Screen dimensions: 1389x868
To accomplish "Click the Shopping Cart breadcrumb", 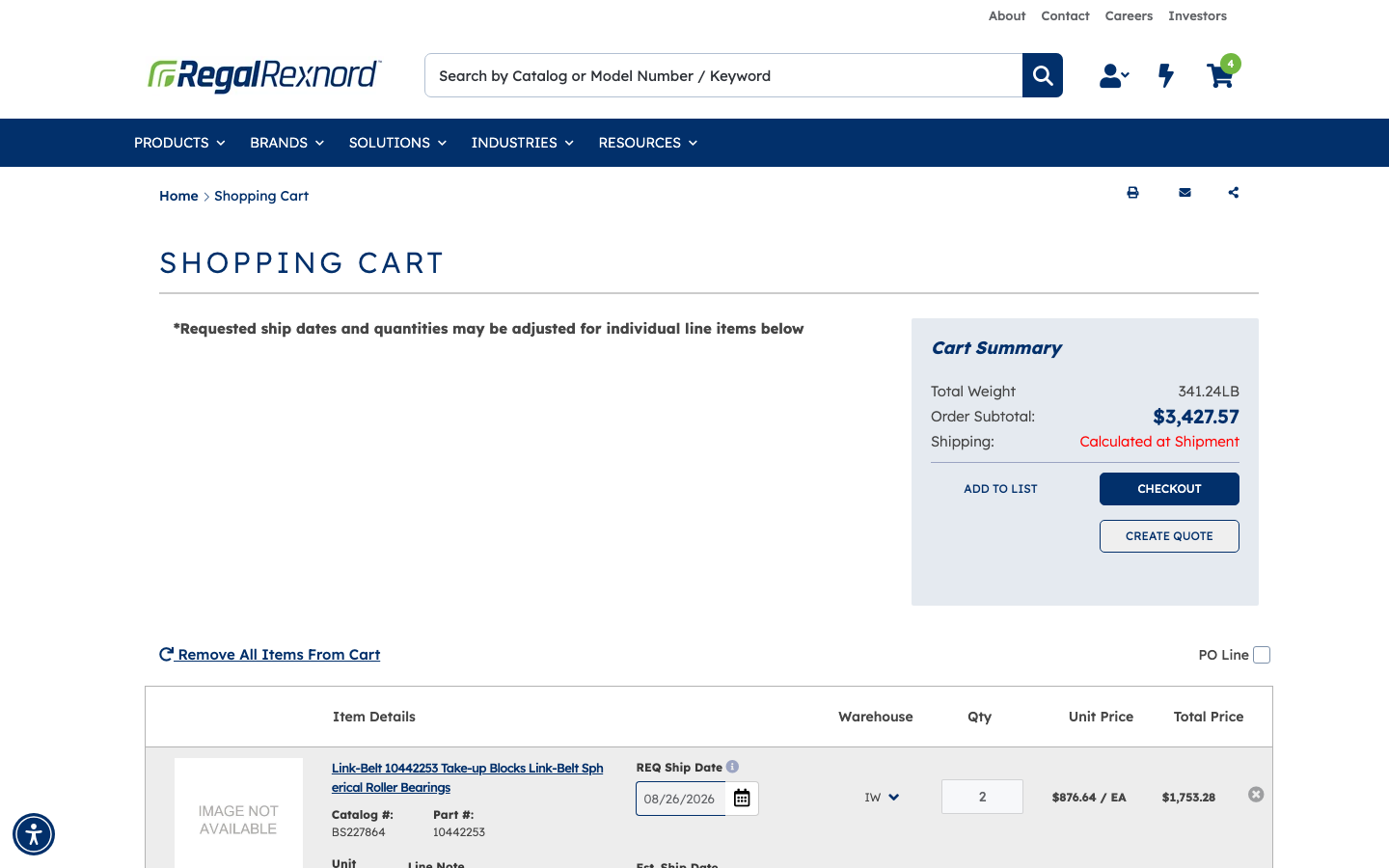I will click(x=261, y=196).
